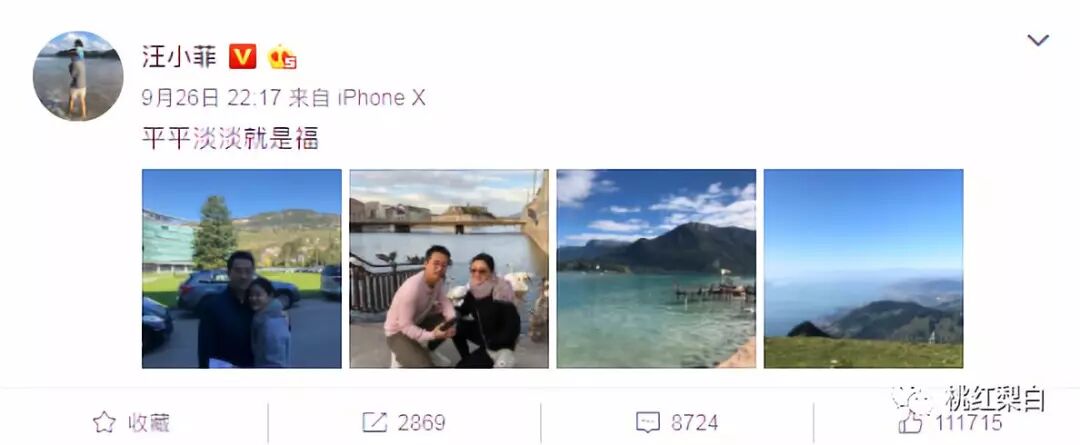Click the thumbs-up like icon

[x=910, y=422]
